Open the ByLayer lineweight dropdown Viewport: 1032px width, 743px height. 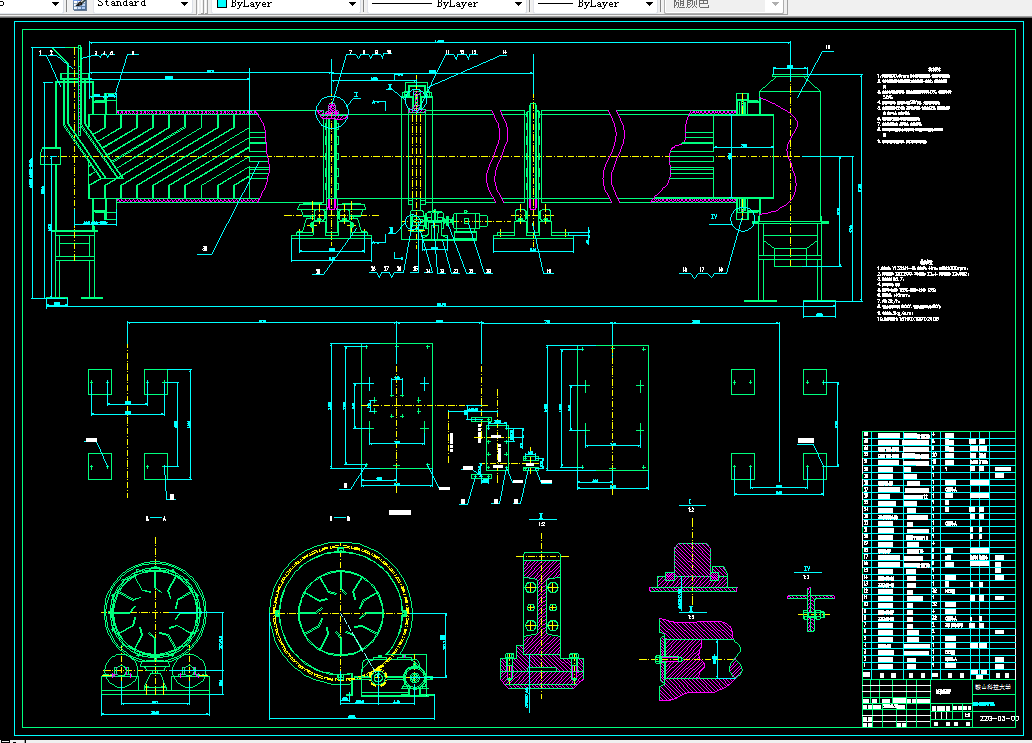595,5
